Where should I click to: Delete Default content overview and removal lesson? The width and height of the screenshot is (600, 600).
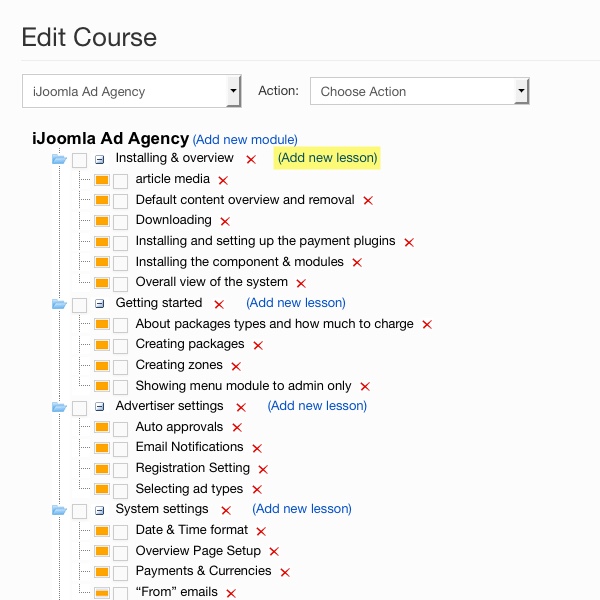[x=368, y=200]
